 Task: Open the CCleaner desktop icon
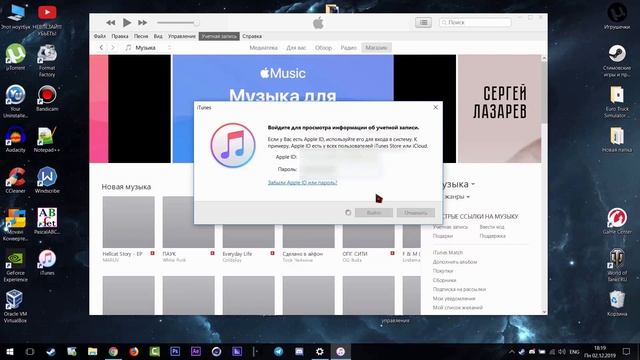(15, 180)
